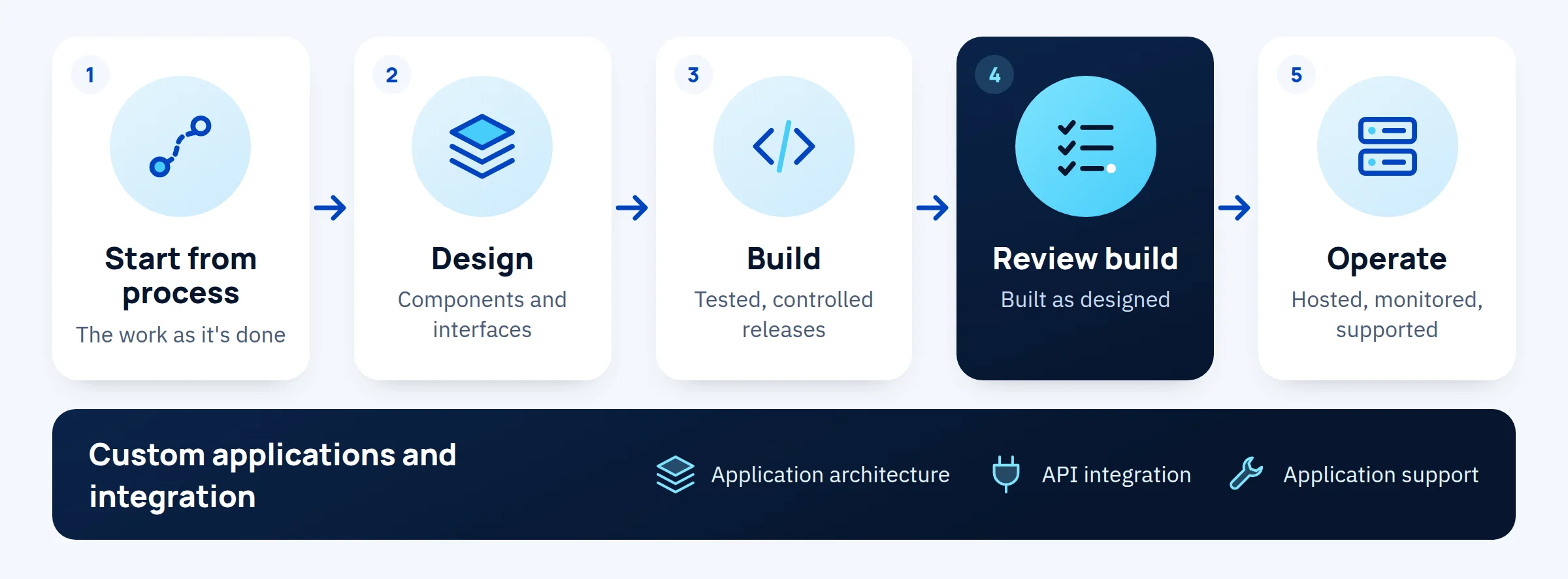Click "Built as designed" description
This screenshot has width=1568, height=579.
point(1085,299)
